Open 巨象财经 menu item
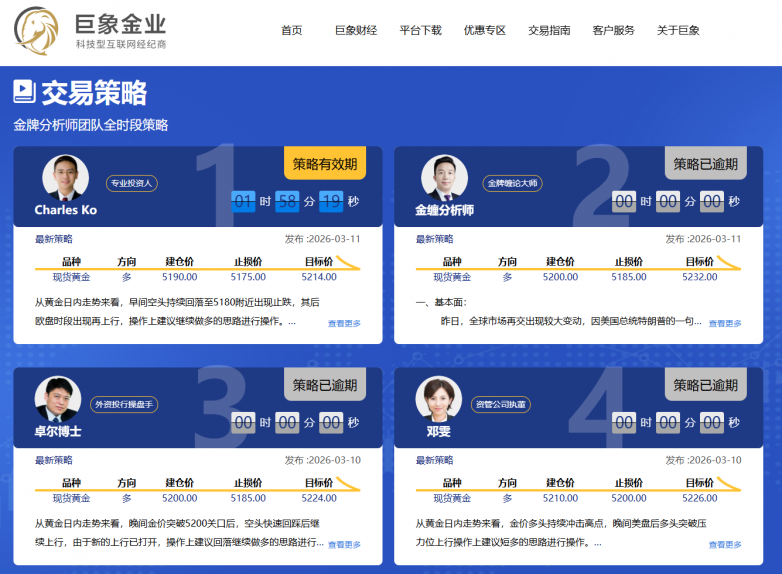This screenshot has width=782, height=574. (x=356, y=30)
